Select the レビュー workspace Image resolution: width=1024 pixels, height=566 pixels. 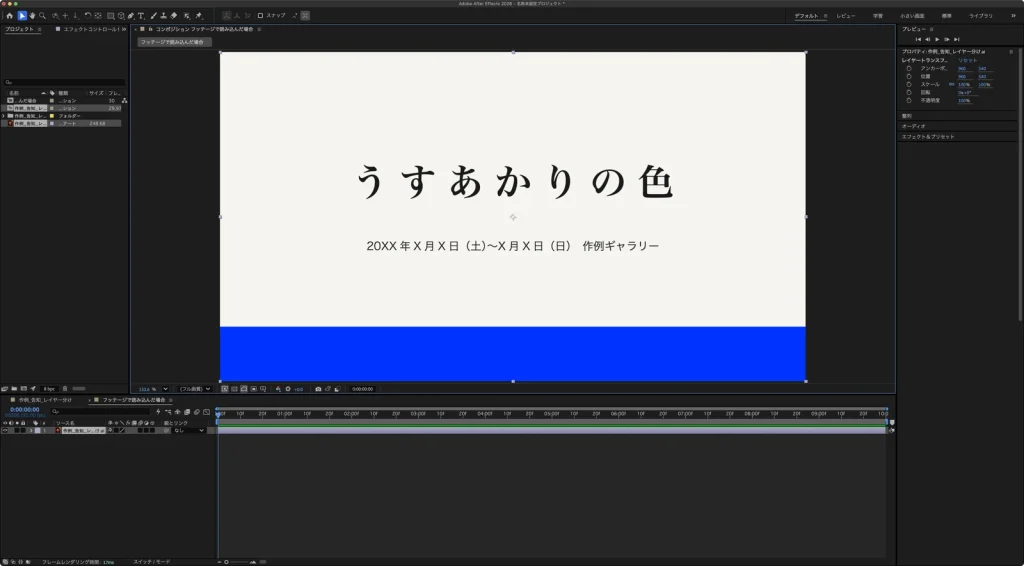[846, 16]
